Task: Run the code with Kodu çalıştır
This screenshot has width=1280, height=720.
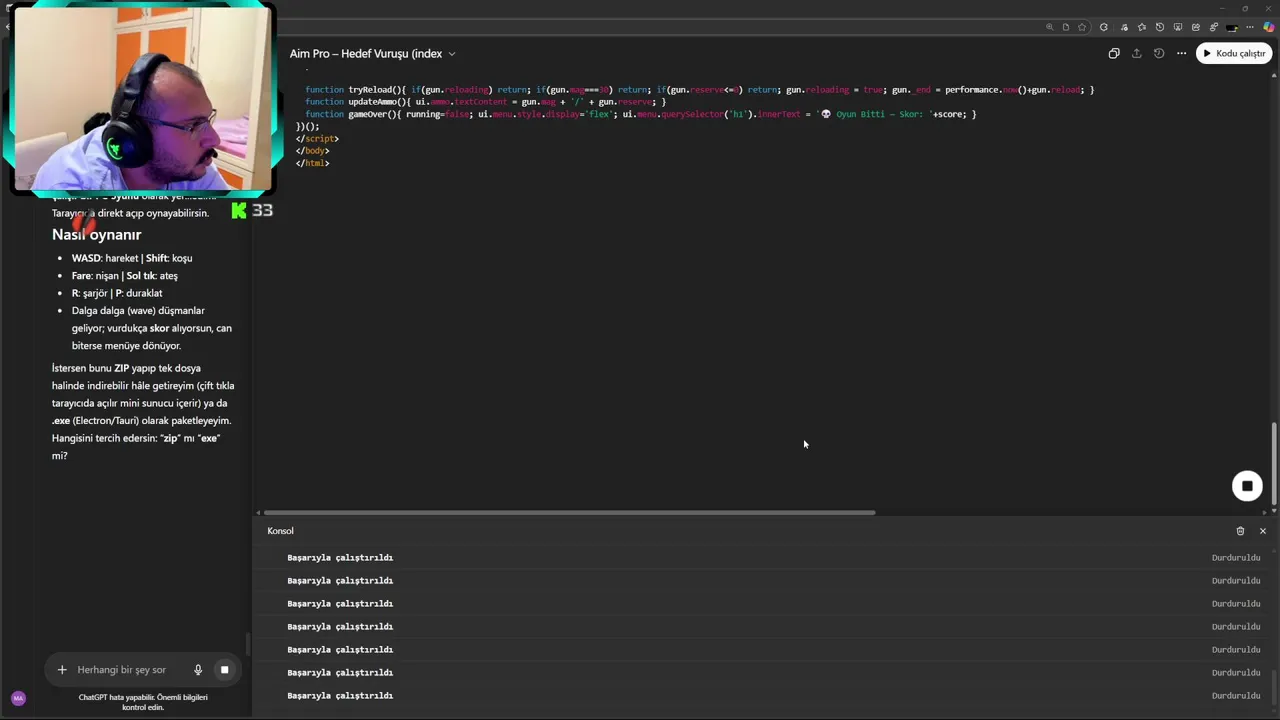Action: (x=1233, y=53)
